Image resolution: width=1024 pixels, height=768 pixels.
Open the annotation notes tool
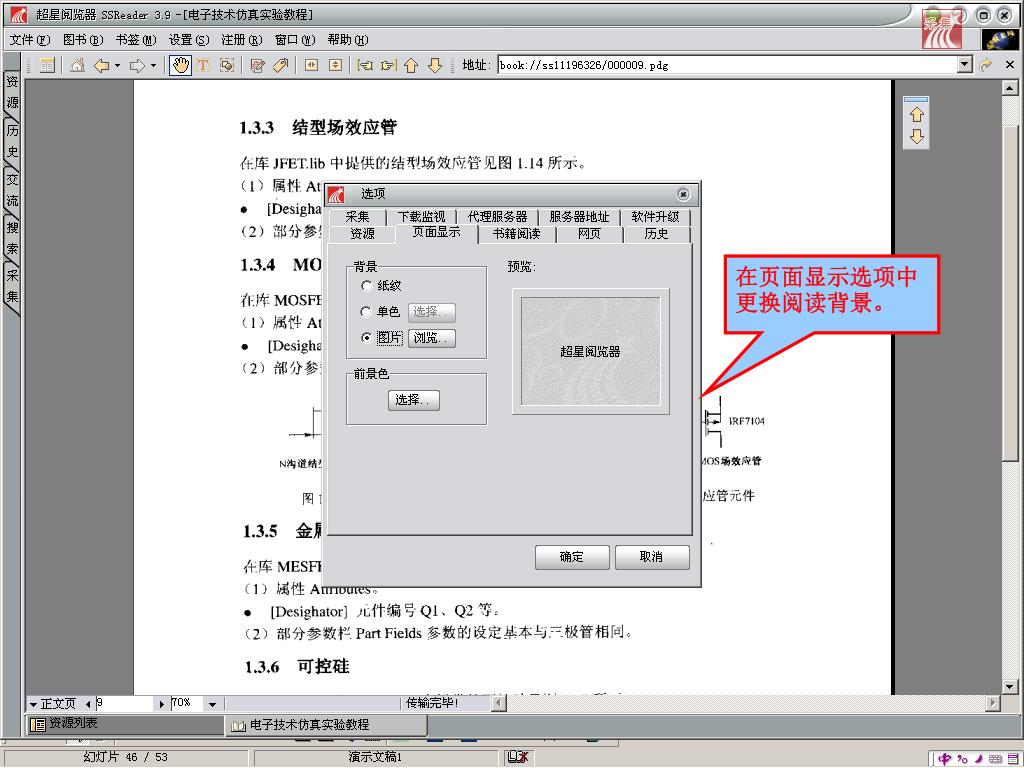coord(257,65)
